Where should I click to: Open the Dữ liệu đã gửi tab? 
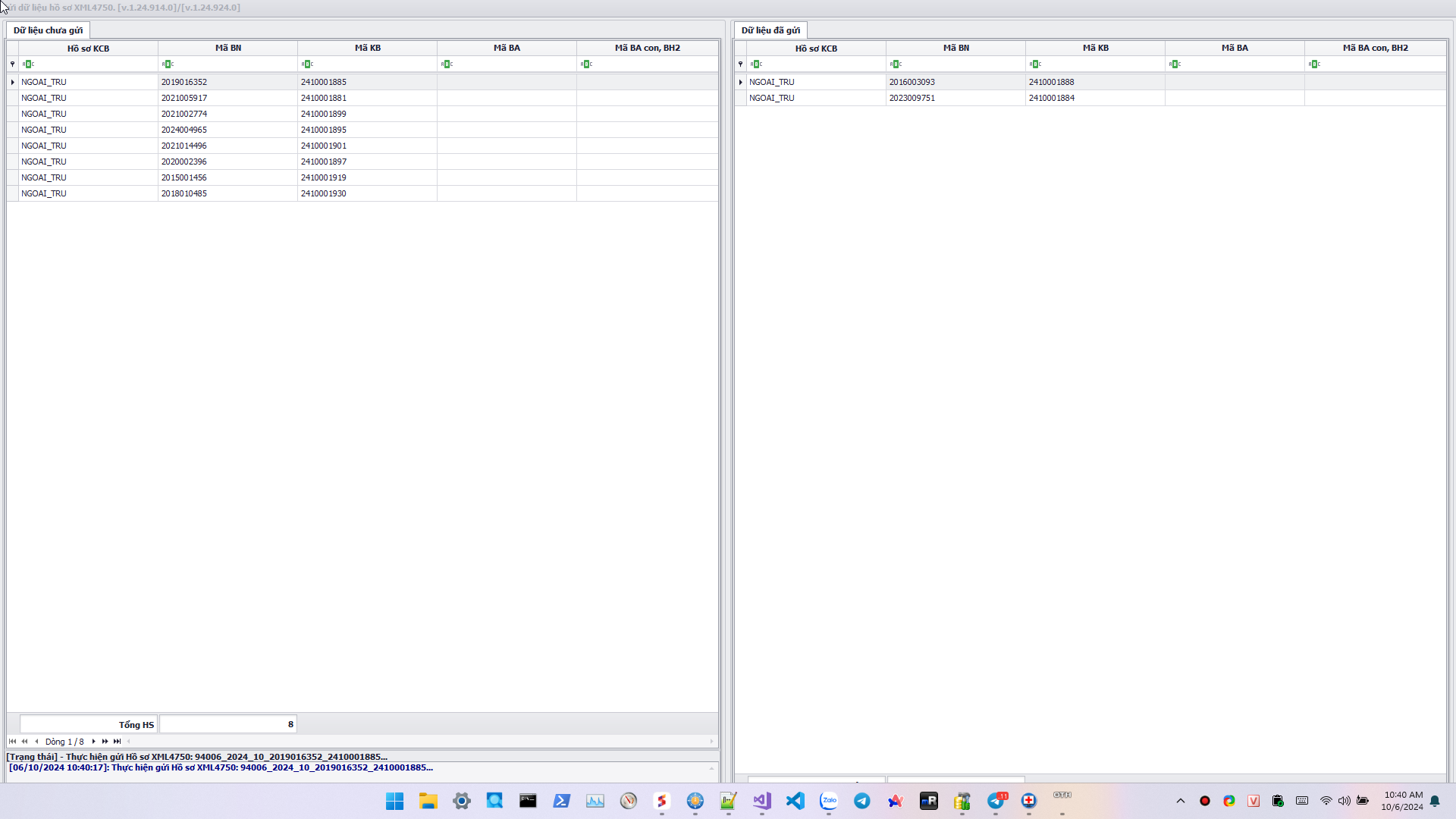pos(770,30)
